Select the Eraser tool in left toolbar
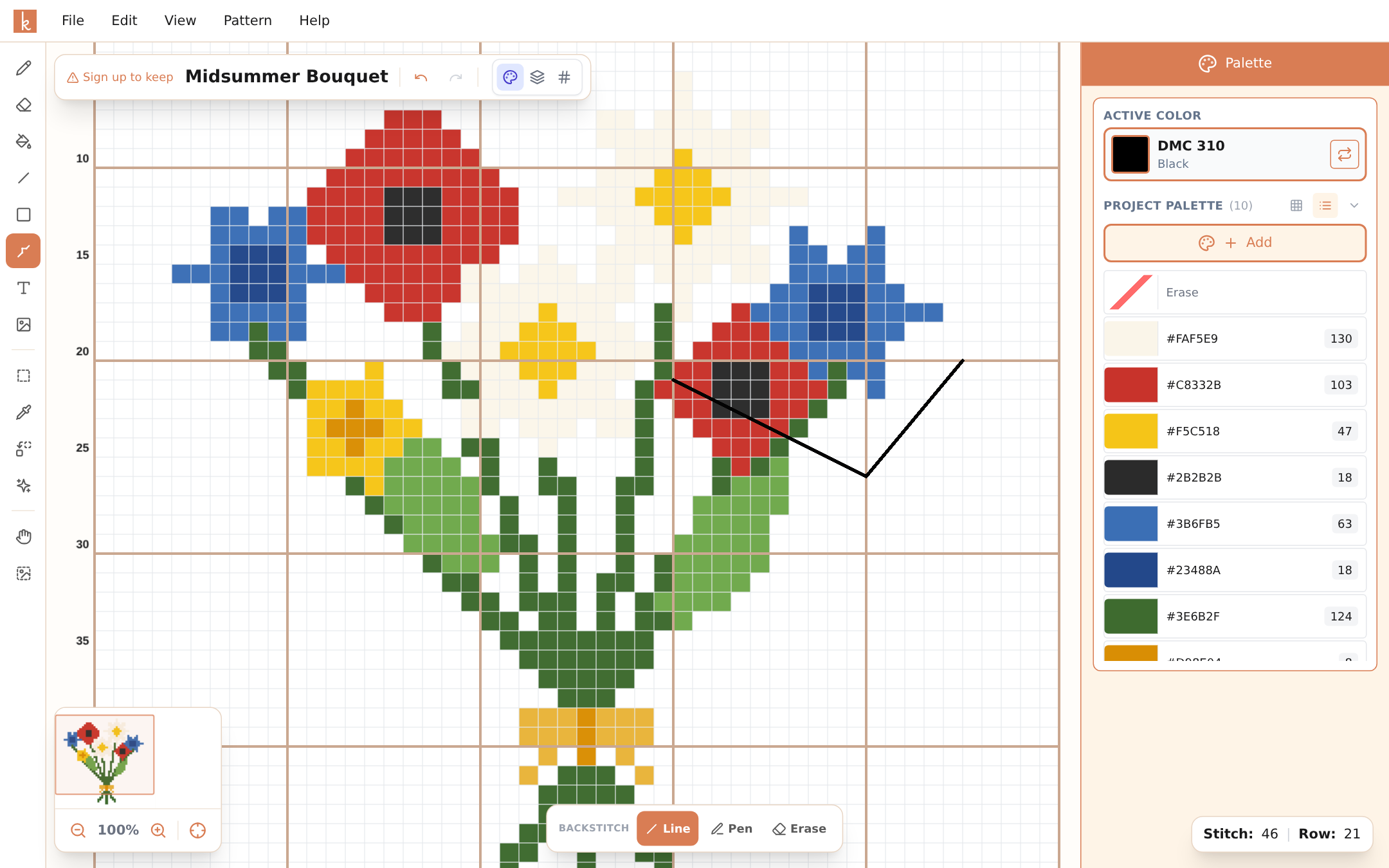This screenshot has width=1389, height=868. tap(24, 105)
